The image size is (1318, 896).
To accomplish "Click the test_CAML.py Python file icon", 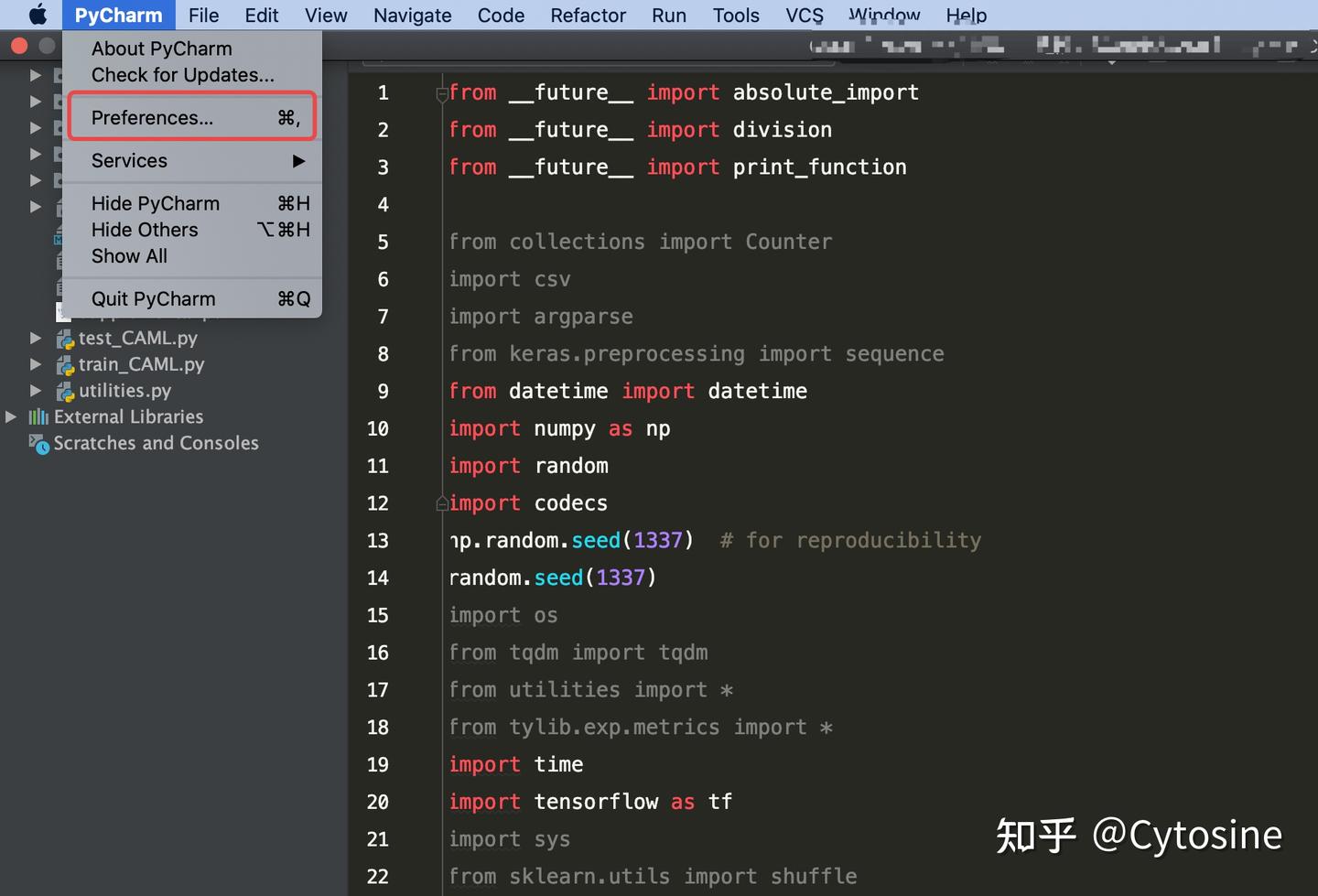I will point(65,339).
